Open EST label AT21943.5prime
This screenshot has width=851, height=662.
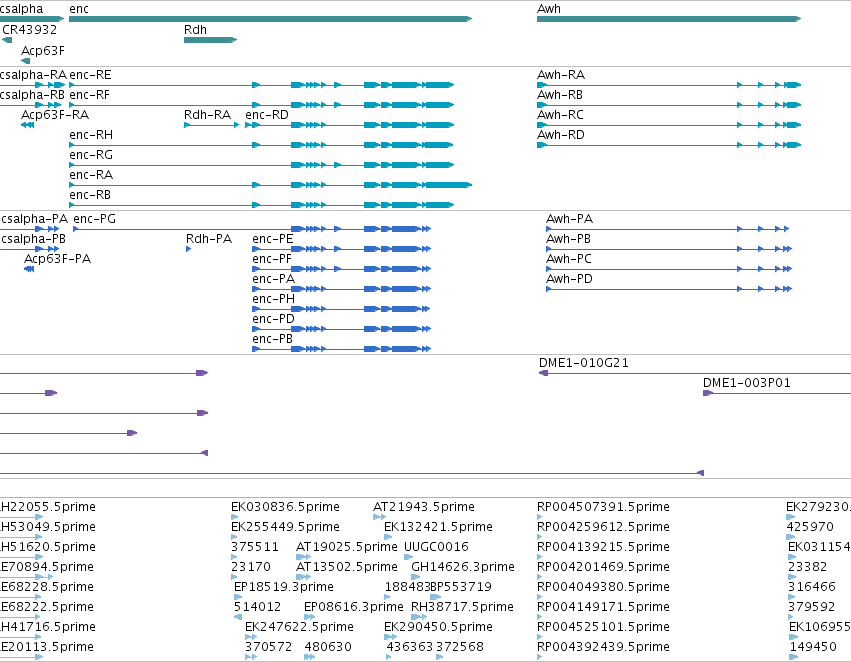point(424,507)
